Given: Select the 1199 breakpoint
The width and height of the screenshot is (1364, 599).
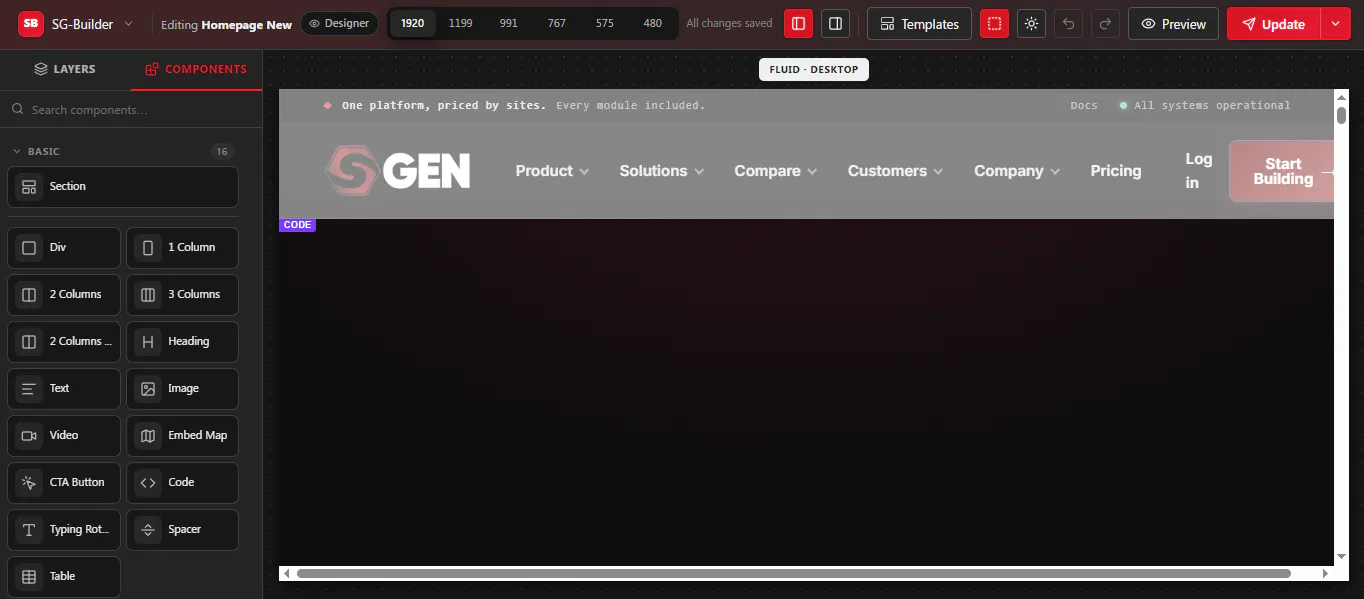Looking at the screenshot, I should (460, 23).
